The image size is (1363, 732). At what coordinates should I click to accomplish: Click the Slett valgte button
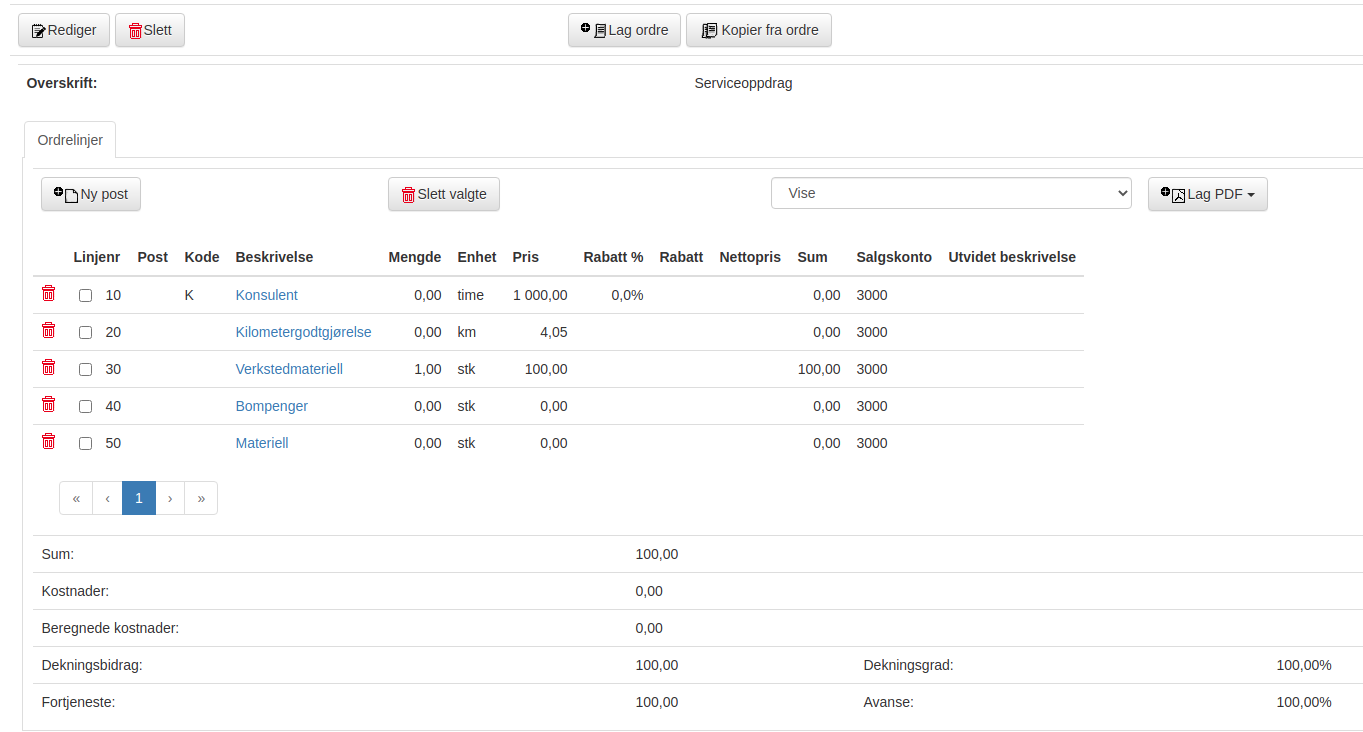444,194
